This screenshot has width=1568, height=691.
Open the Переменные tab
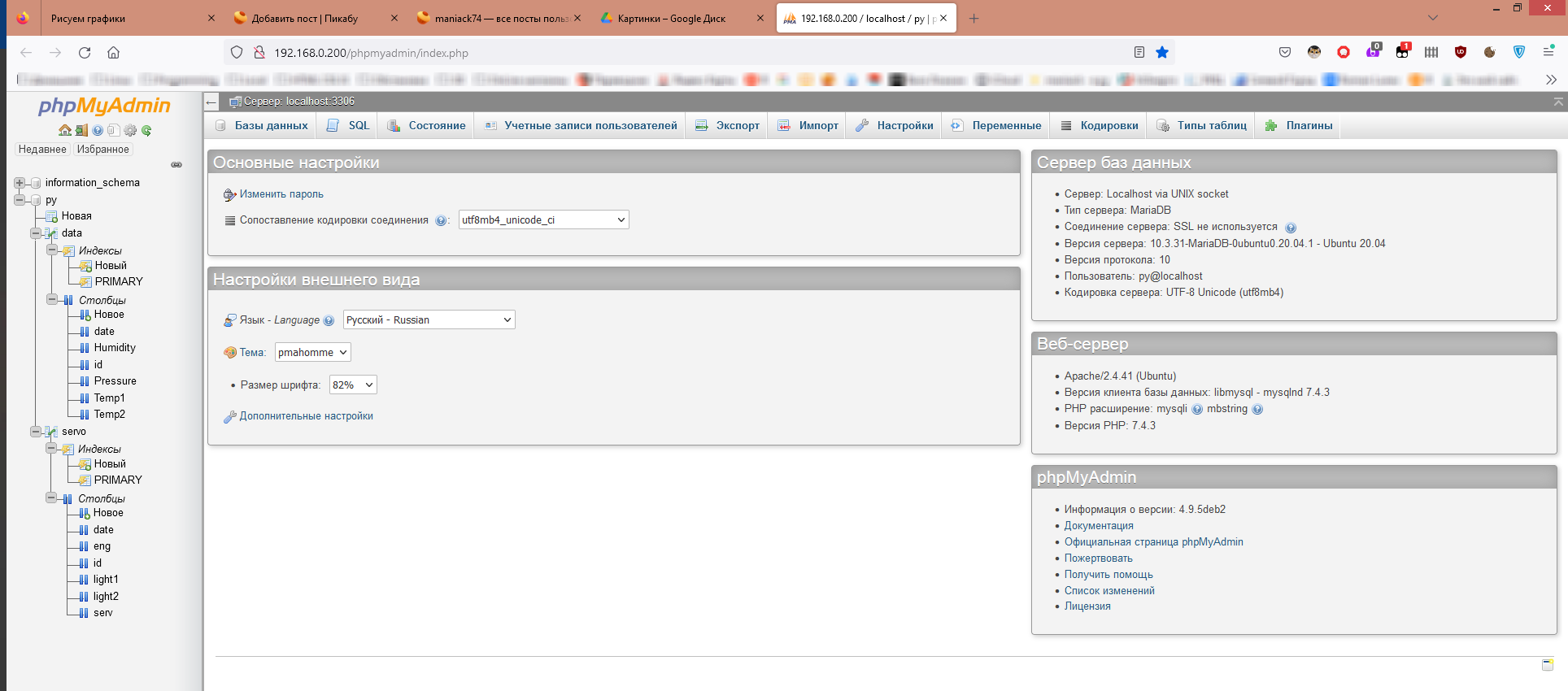point(996,126)
